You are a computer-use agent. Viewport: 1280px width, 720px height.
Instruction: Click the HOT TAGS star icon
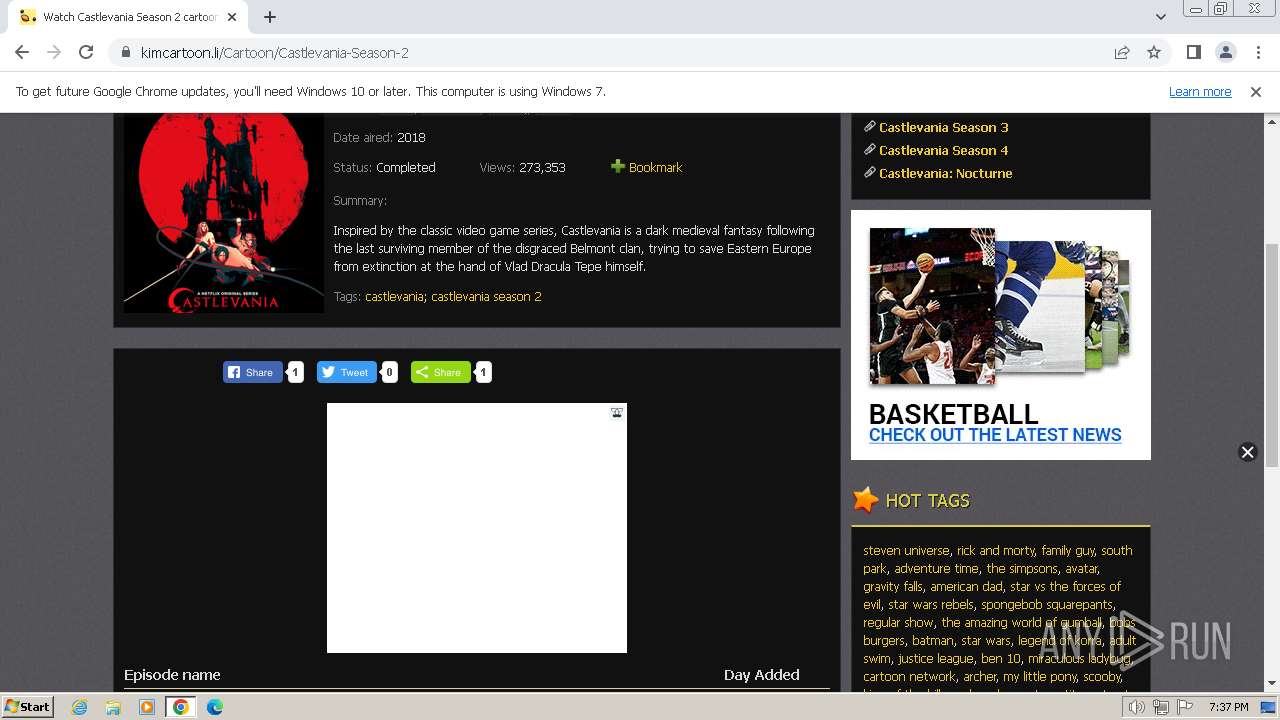pos(866,500)
